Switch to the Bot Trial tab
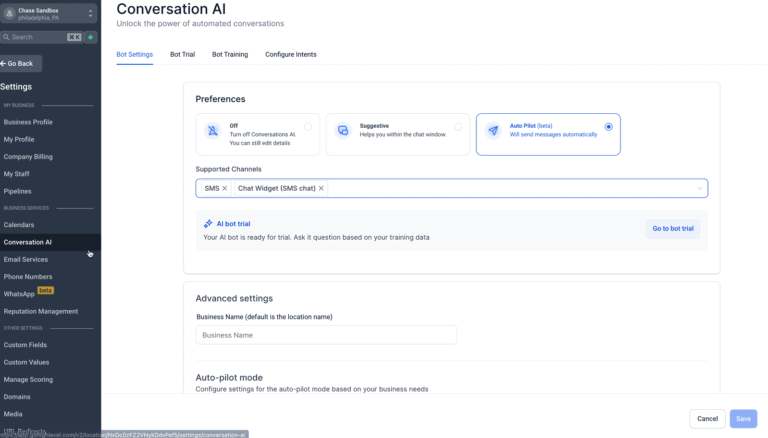Viewport: 768px width, 438px height. tap(183, 54)
